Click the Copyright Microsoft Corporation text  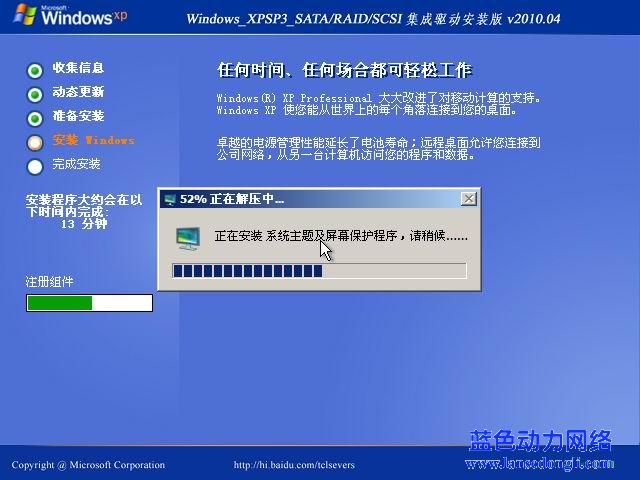(88, 465)
